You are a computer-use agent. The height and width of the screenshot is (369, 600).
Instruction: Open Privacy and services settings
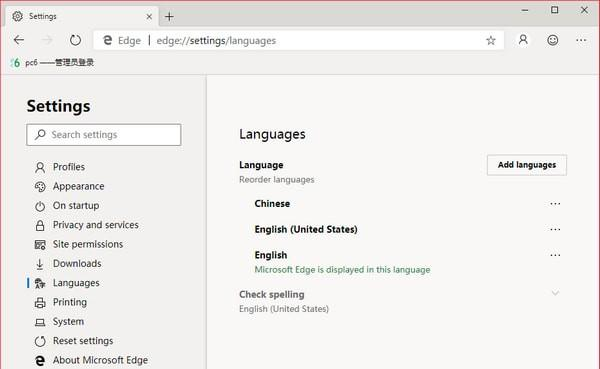(96, 225)
